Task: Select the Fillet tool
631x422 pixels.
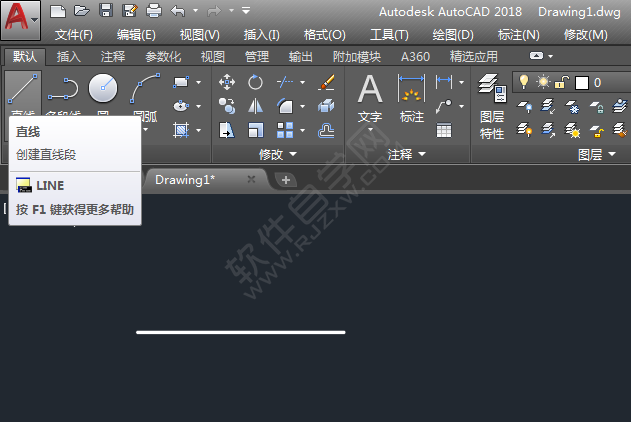Action: 285,106
